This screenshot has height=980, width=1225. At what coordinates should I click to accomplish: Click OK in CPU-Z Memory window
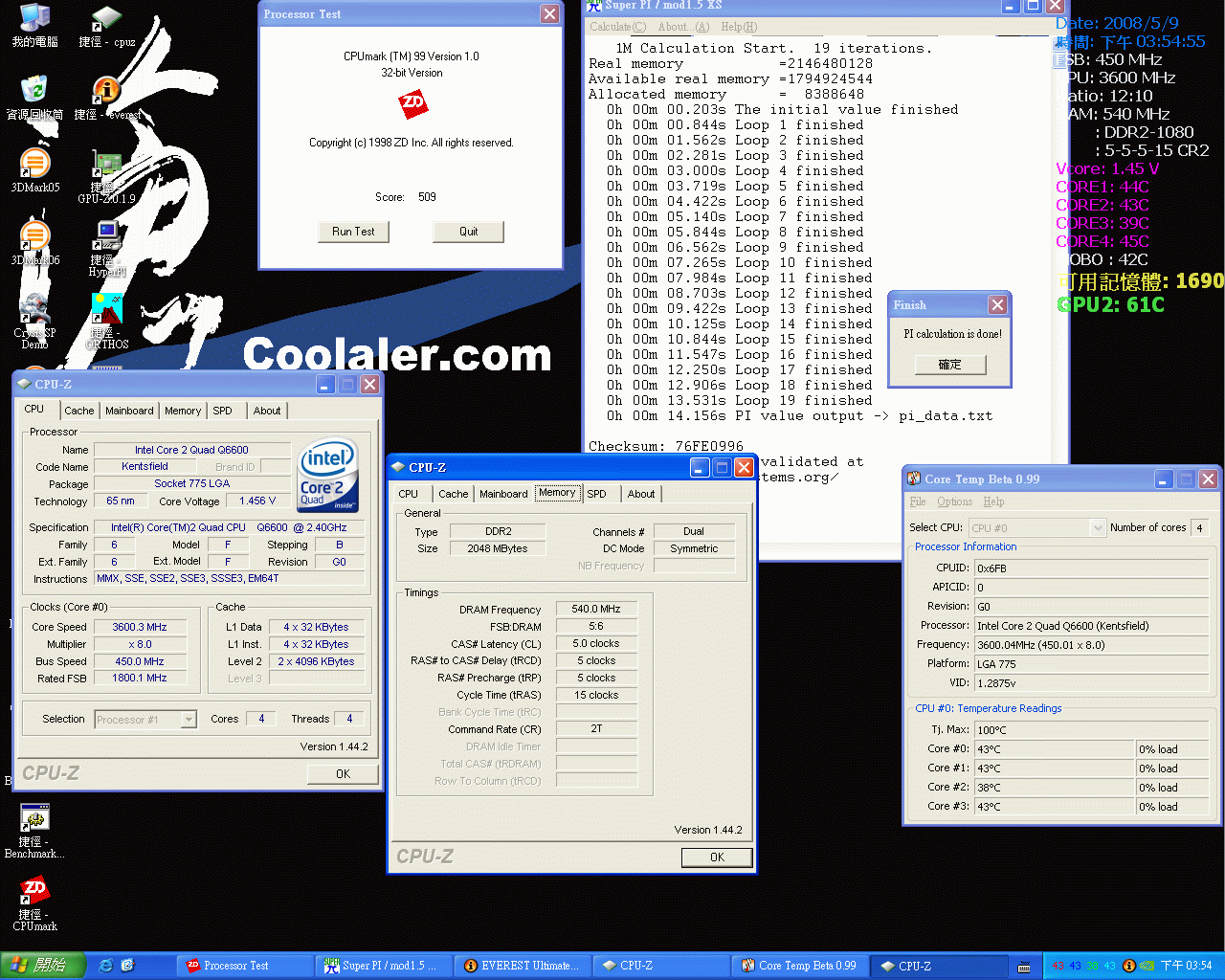pos(717,857)
